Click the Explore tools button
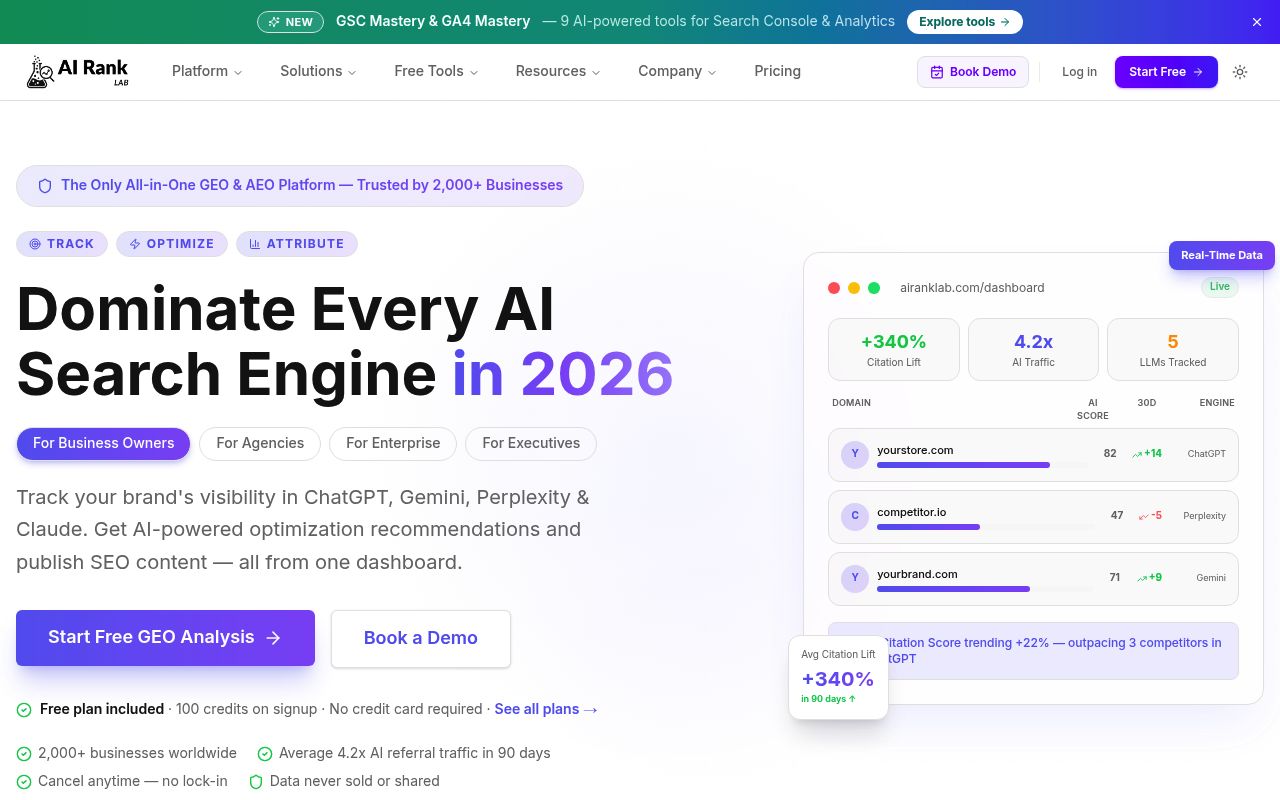Image resolution: width=1280 pixels, height=800 pixels. [965, 22]
